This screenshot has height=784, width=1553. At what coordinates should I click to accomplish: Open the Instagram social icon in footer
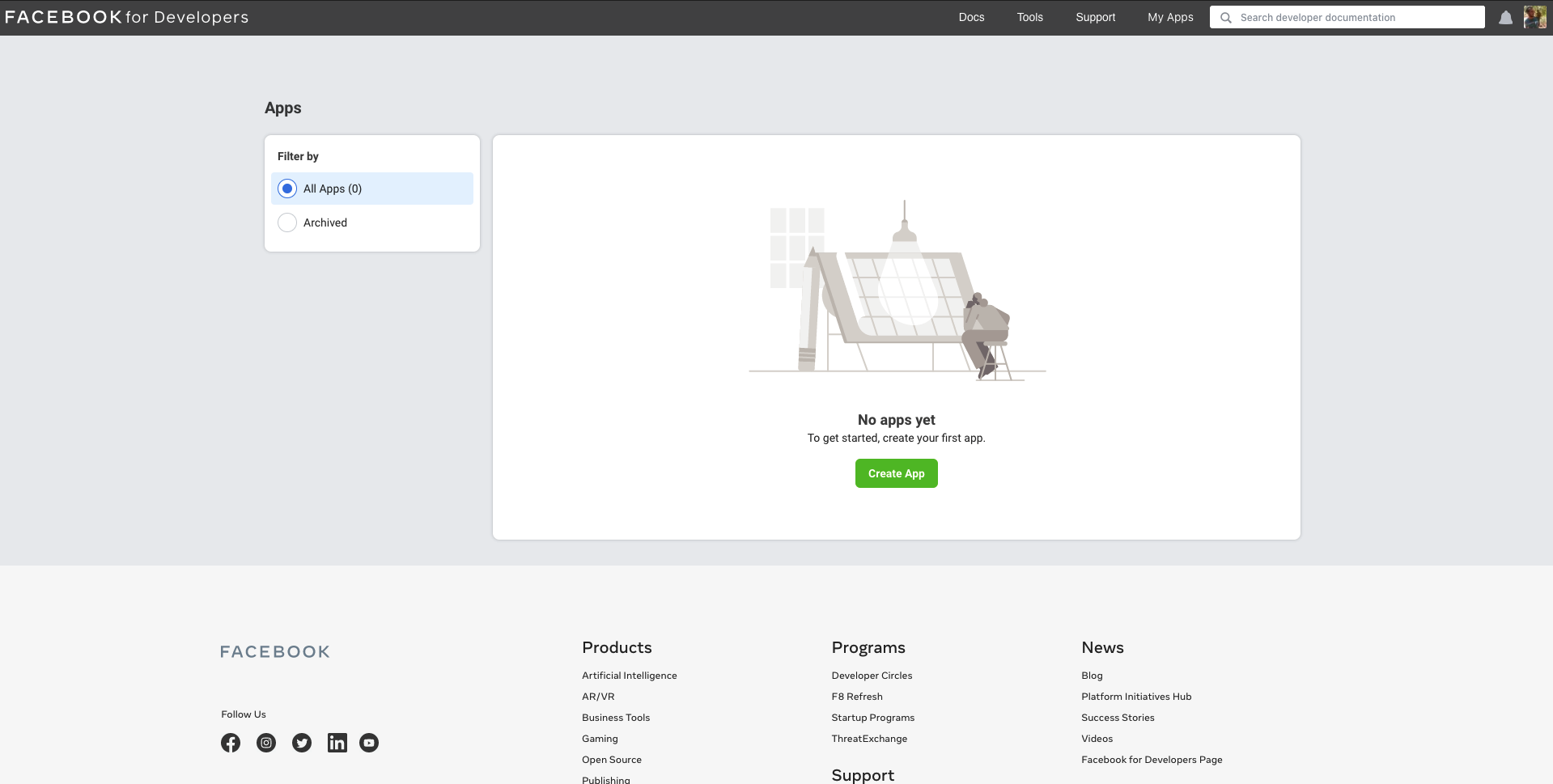pos(266,743)
